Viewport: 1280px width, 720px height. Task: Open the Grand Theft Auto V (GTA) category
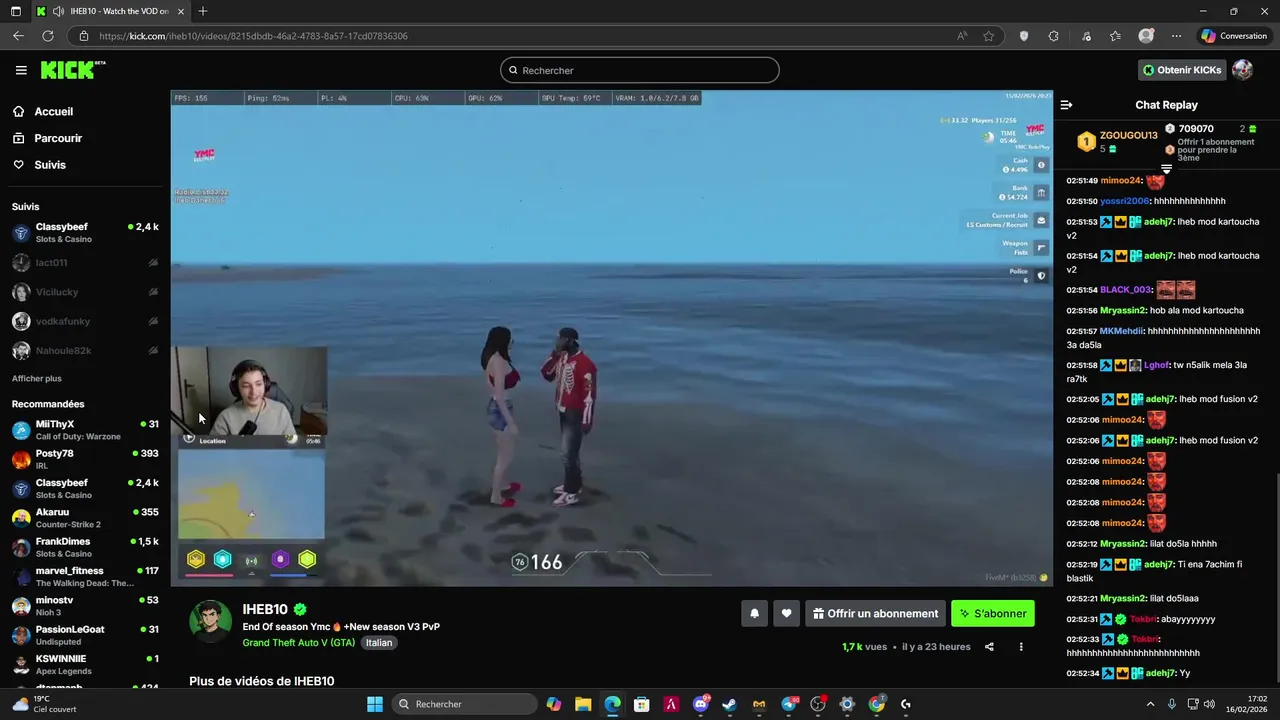point(299,643)
